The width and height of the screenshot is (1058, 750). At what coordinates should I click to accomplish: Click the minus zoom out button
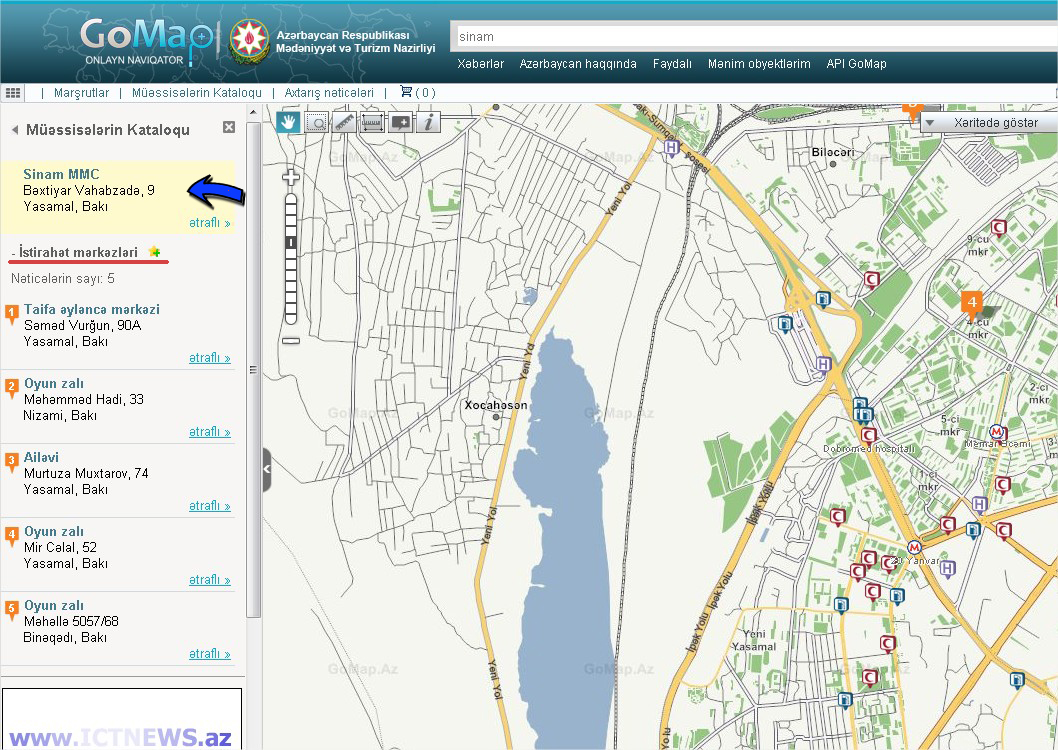point(291,341)
